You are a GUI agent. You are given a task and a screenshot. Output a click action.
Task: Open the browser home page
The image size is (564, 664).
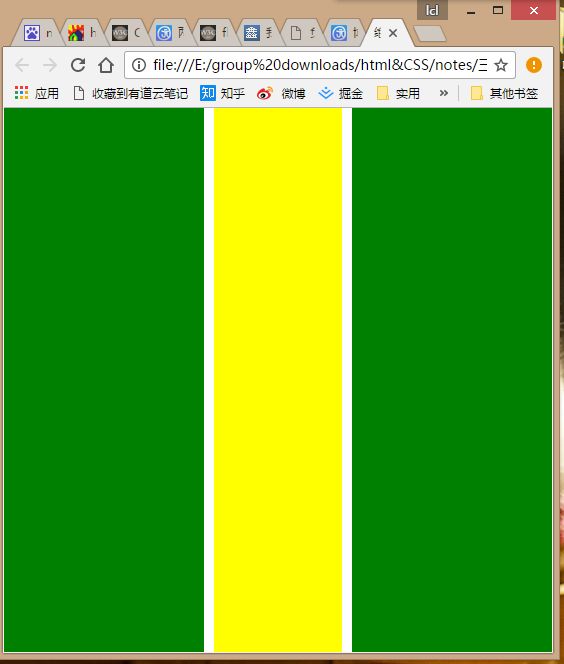tap(106, 65)
